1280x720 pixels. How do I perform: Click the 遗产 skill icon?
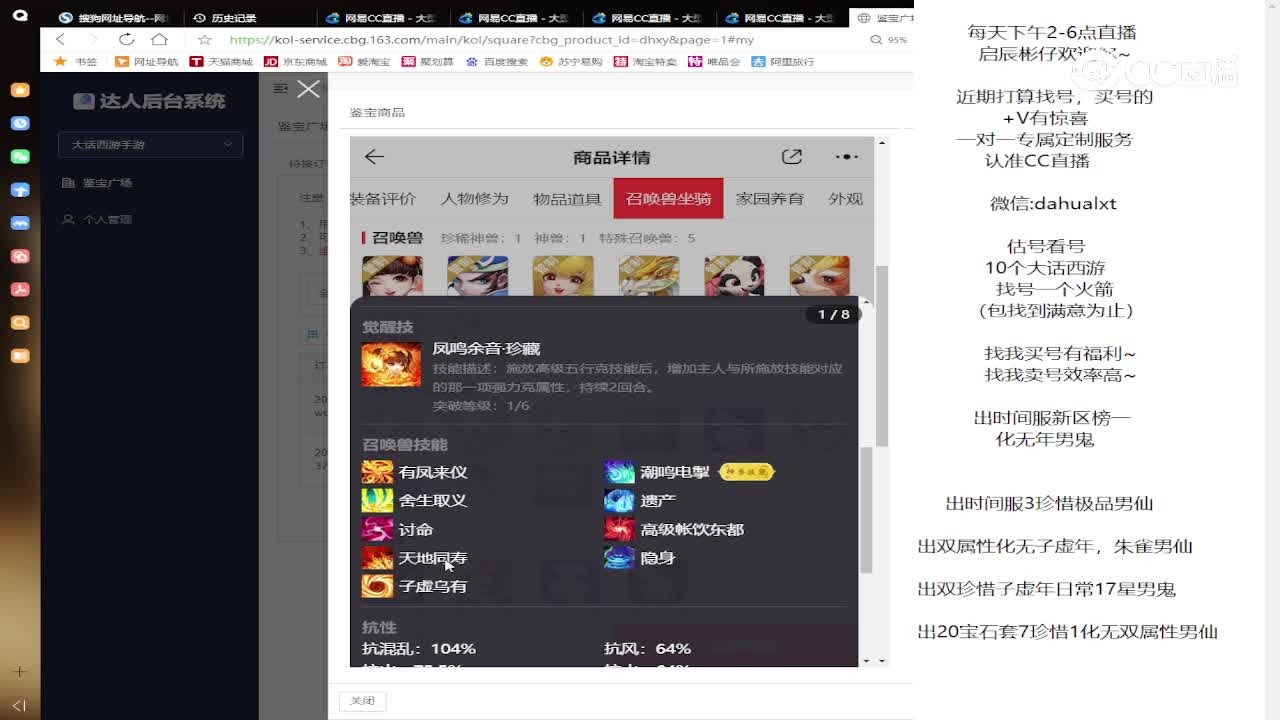click(x=619, y=500)
